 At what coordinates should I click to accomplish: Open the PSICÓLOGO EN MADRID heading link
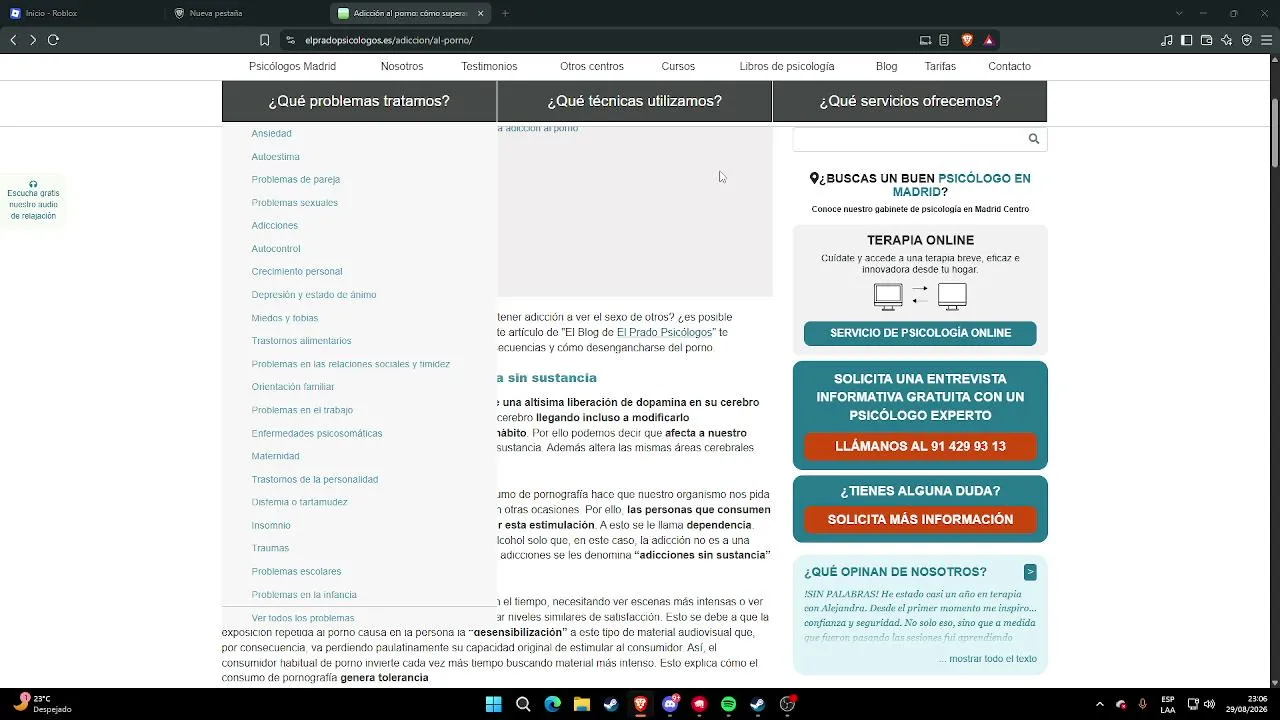click(x=961, y=185)
